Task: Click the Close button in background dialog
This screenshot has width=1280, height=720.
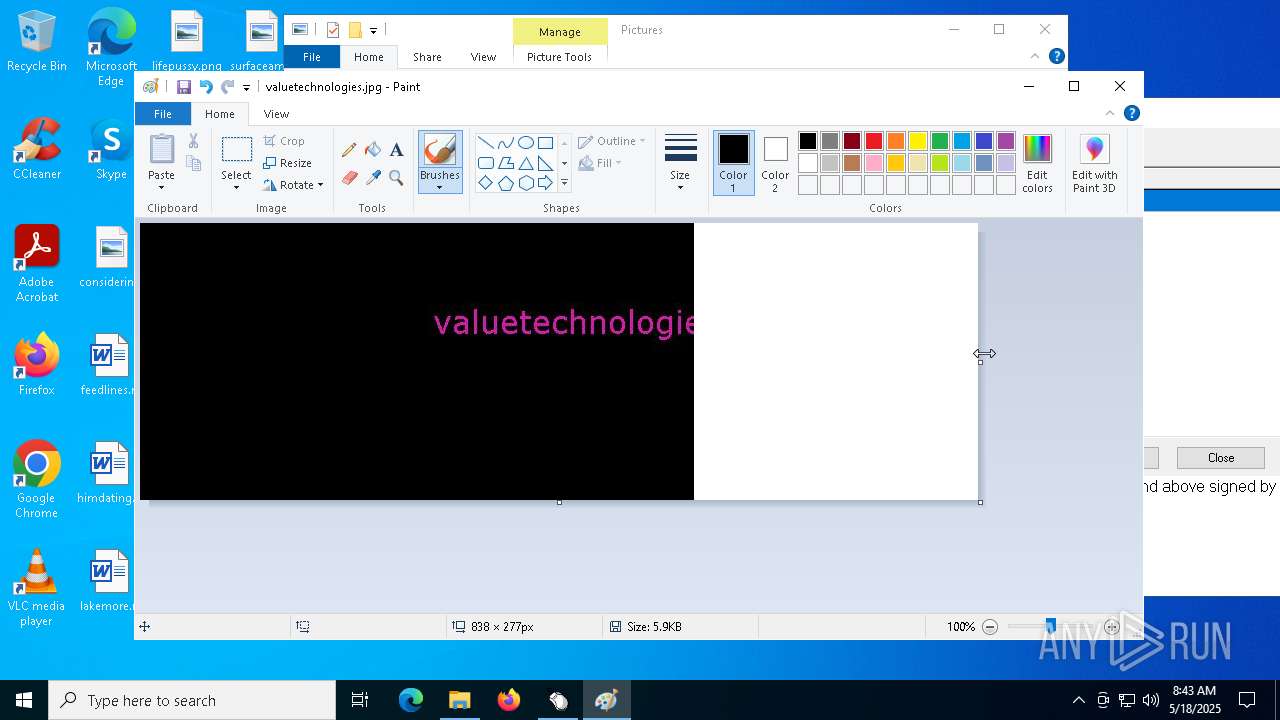Action: (x=1221, y=458)
